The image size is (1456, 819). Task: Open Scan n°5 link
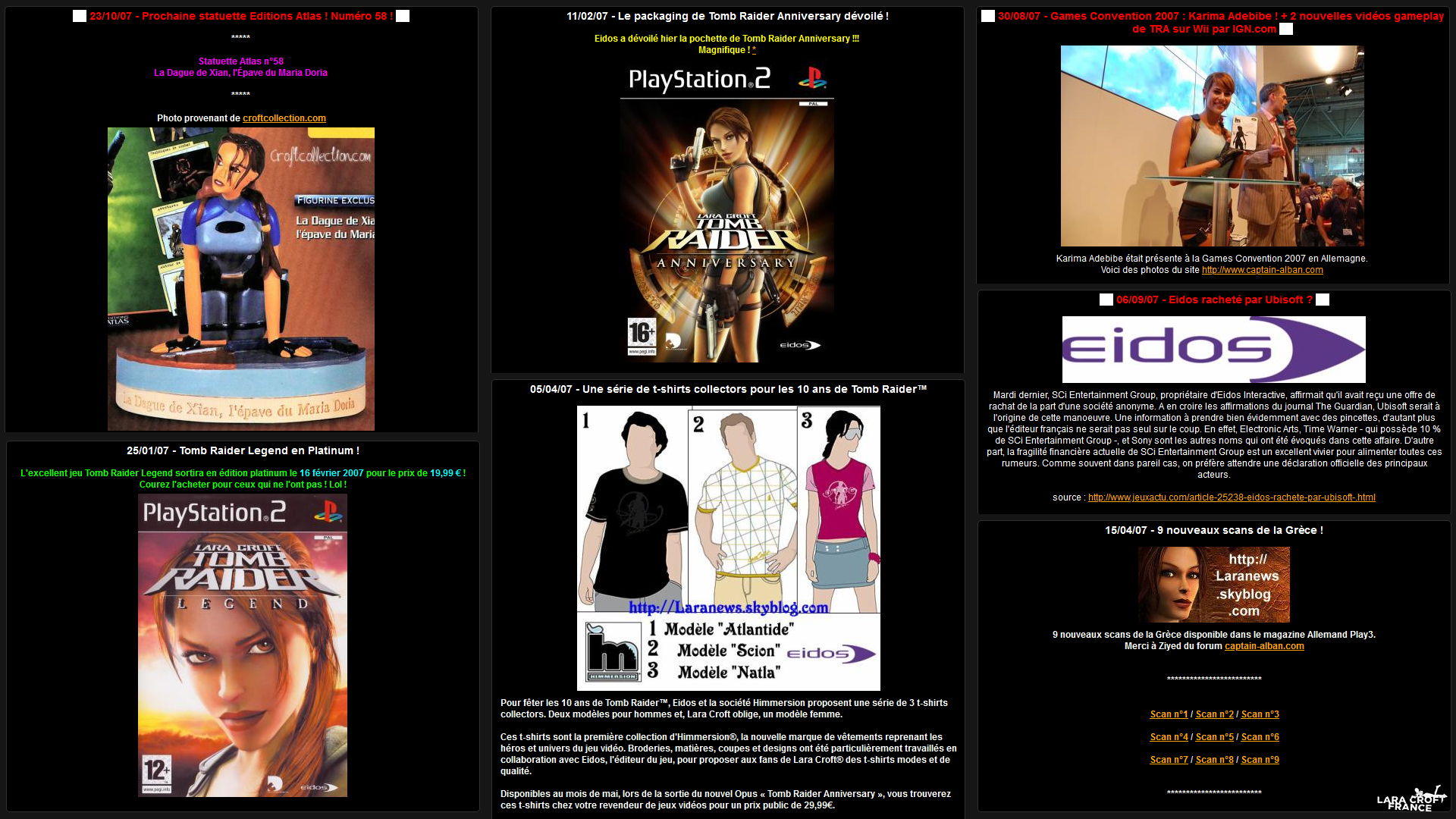pyautogui.click(x=1214, y=737)
